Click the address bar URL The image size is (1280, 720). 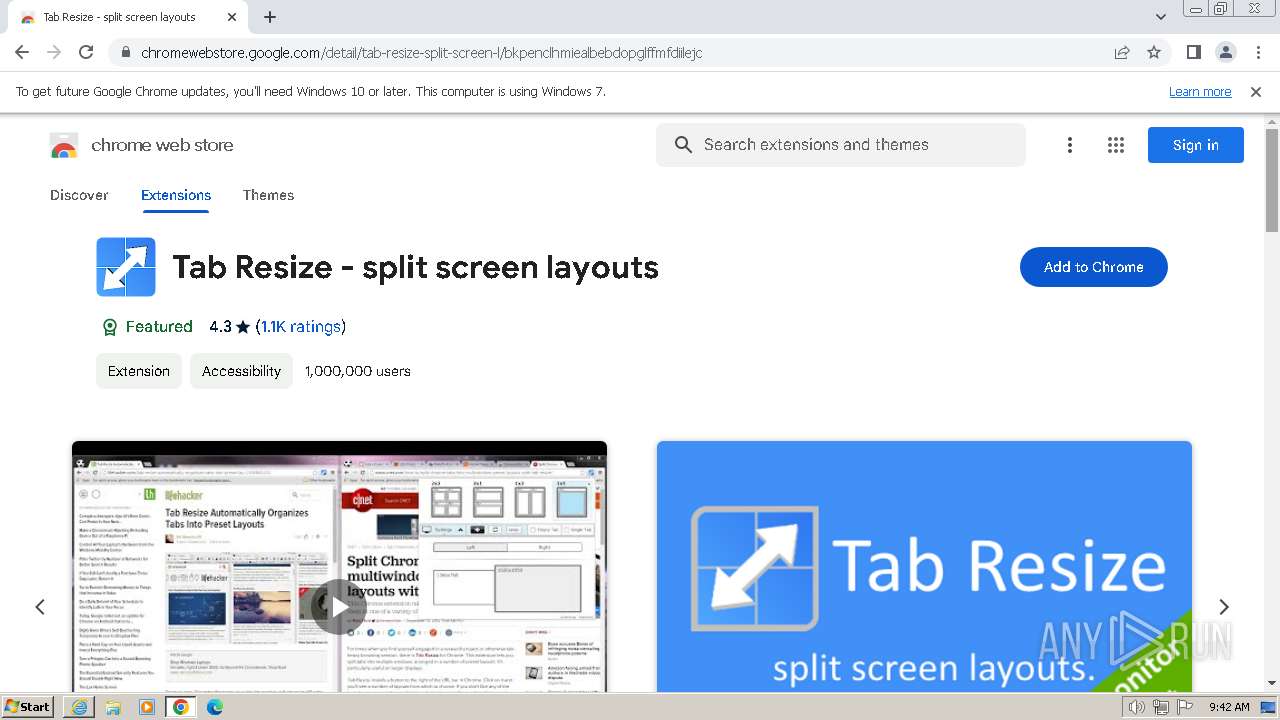coord(422,53)
